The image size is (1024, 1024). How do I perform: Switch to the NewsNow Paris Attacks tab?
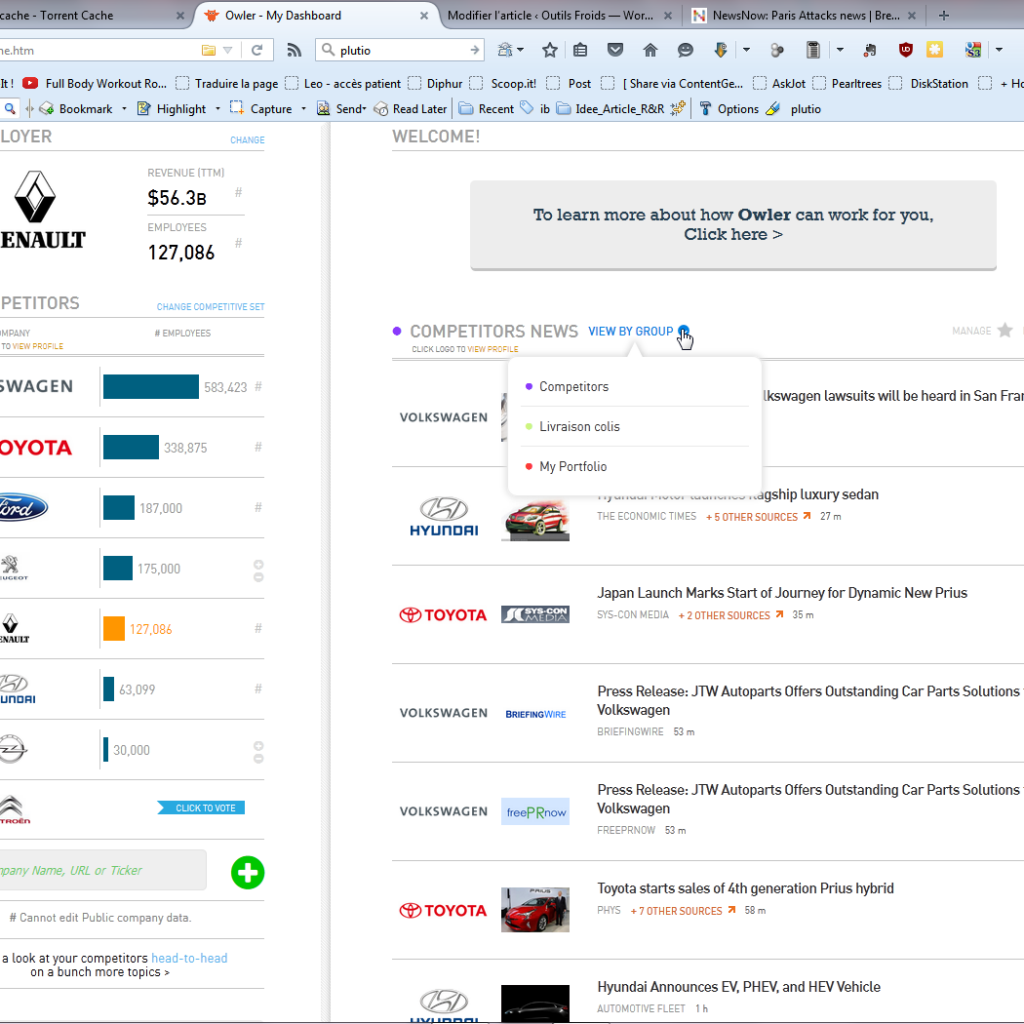click(804, 16)
